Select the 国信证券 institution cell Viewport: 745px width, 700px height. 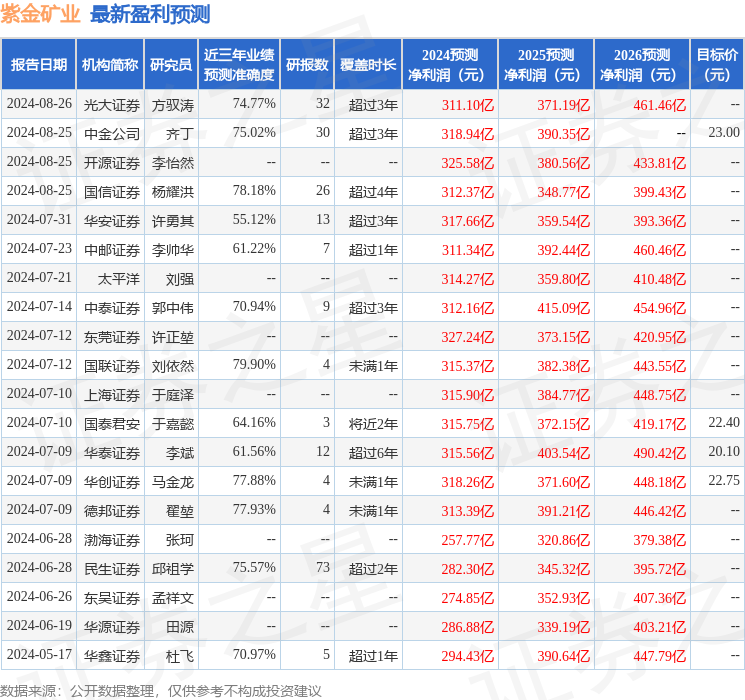112,192
